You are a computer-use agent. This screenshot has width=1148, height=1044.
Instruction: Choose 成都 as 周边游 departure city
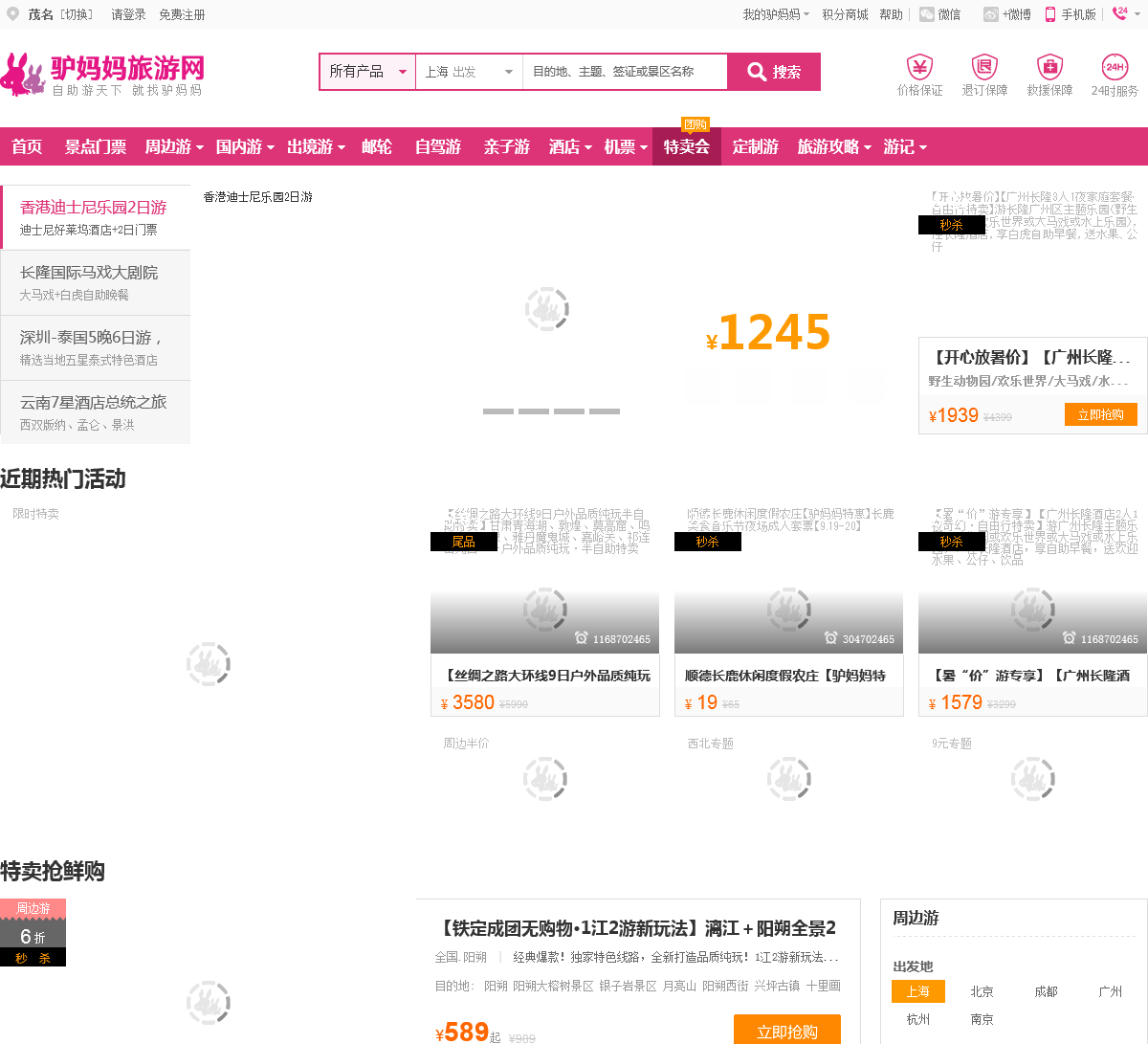point(1047,991)
